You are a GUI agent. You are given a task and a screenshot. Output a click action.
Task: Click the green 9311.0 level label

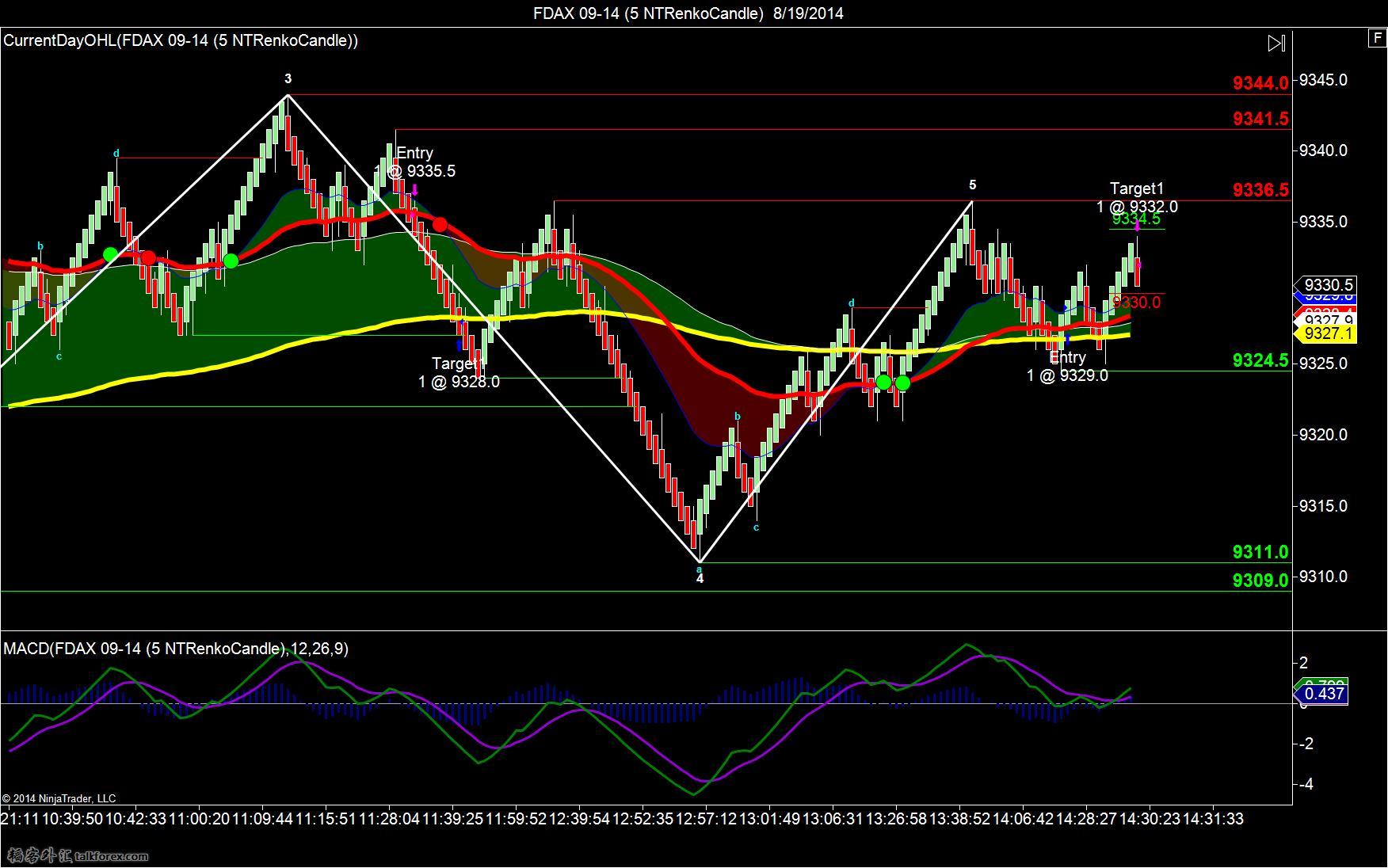pyautogui.click(x=1260, y=552)
